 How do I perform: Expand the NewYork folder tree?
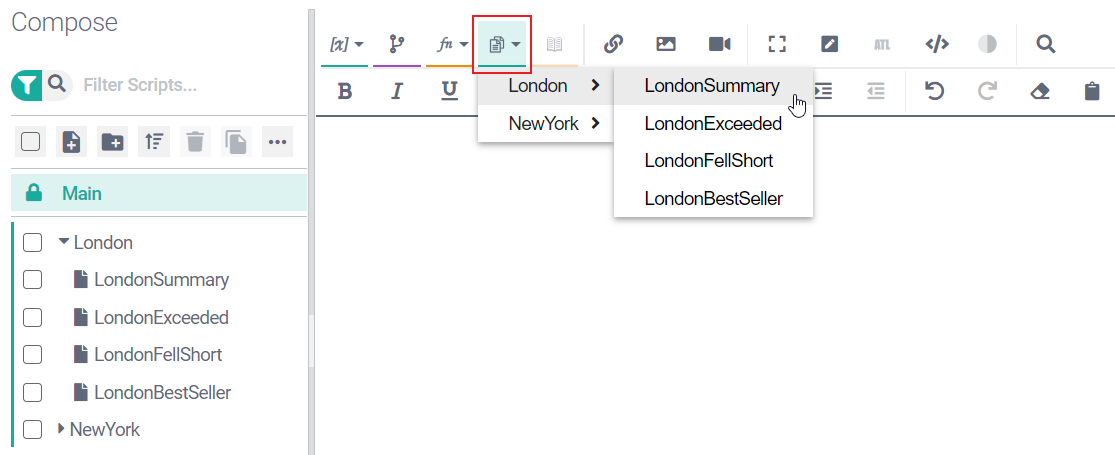[61, 430]
